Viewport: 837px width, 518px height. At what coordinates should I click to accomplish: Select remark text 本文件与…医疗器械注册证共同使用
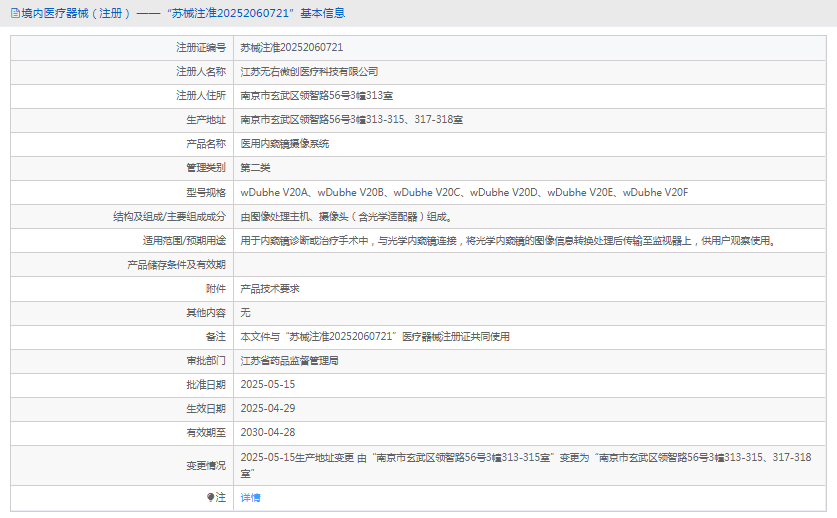click(375, 337)
